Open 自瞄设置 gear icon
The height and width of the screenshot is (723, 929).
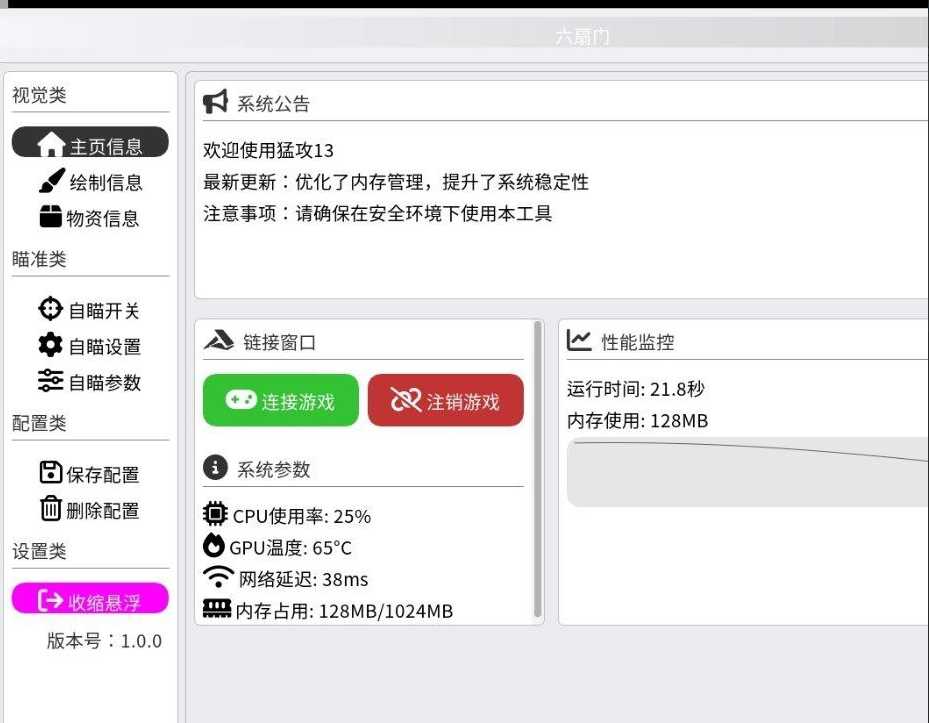coord(50,345)
